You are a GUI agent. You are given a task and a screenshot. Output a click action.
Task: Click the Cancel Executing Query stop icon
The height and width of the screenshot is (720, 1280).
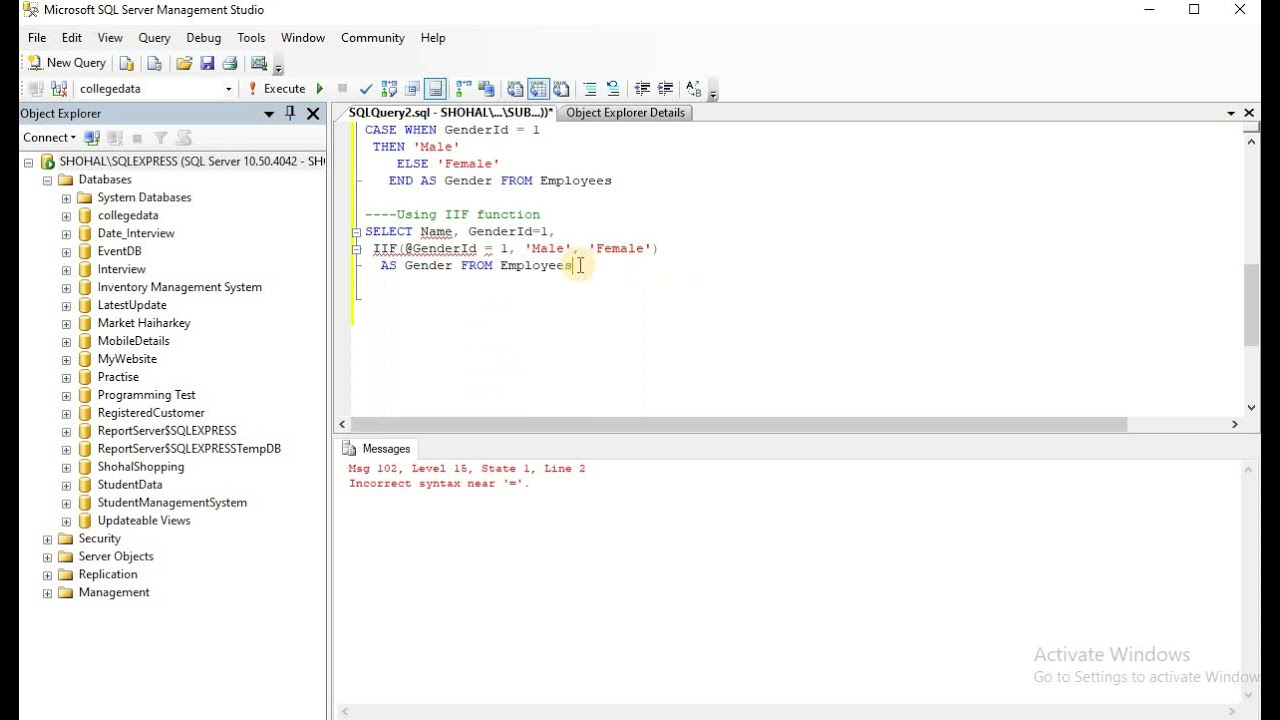(342, 89)
